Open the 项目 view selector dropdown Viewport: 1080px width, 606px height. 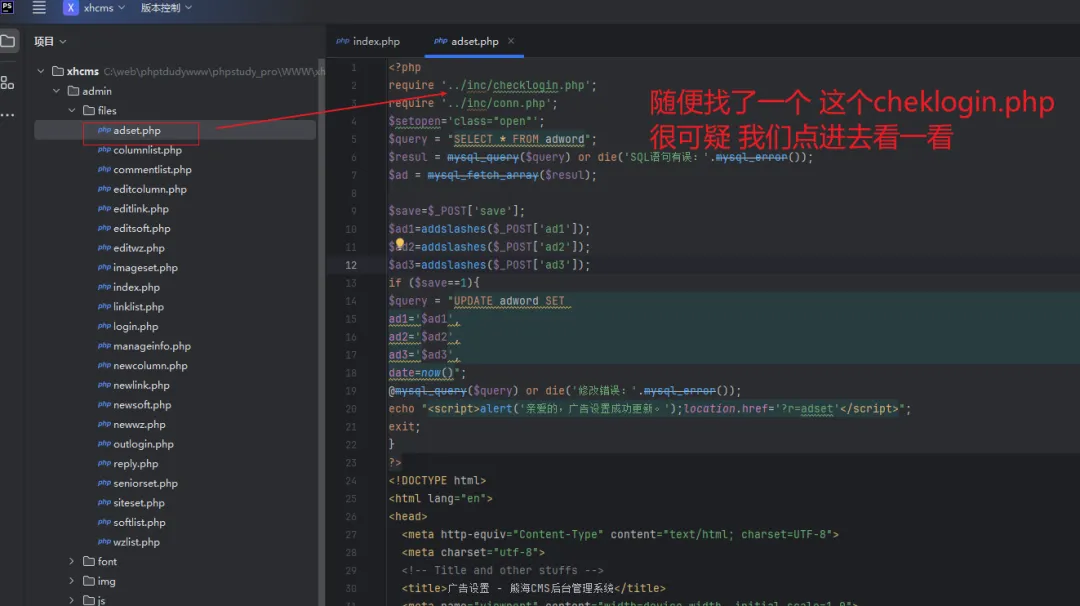pos(50,41)
